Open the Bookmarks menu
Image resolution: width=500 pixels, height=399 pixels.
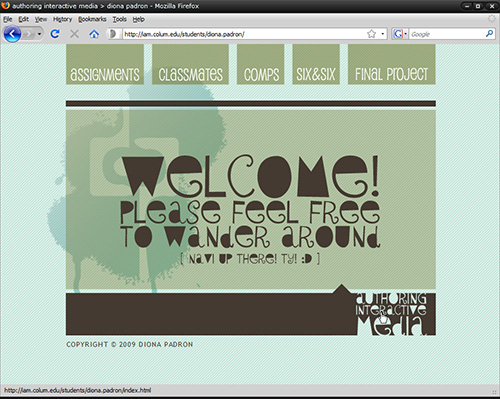coord(92,19)
